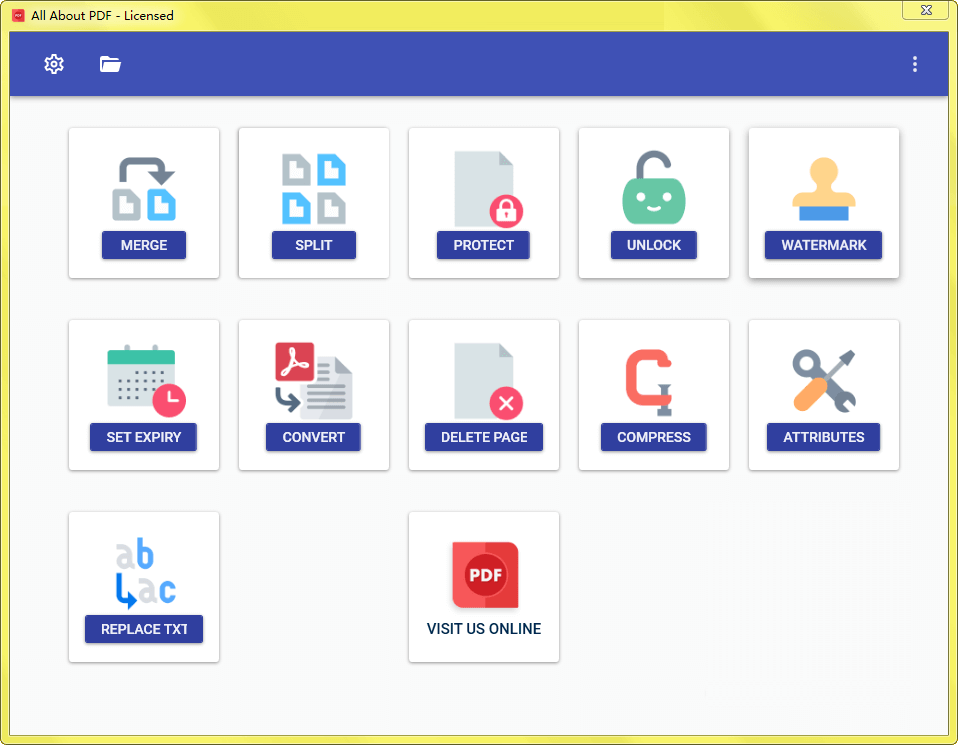Open the Unlock green padlock icon

point(654,189)
